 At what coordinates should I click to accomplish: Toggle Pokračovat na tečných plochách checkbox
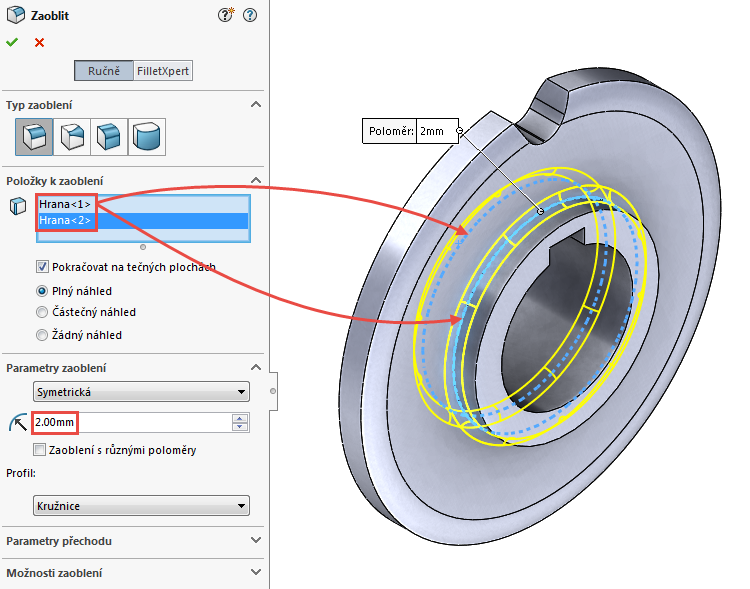point(42,267)
